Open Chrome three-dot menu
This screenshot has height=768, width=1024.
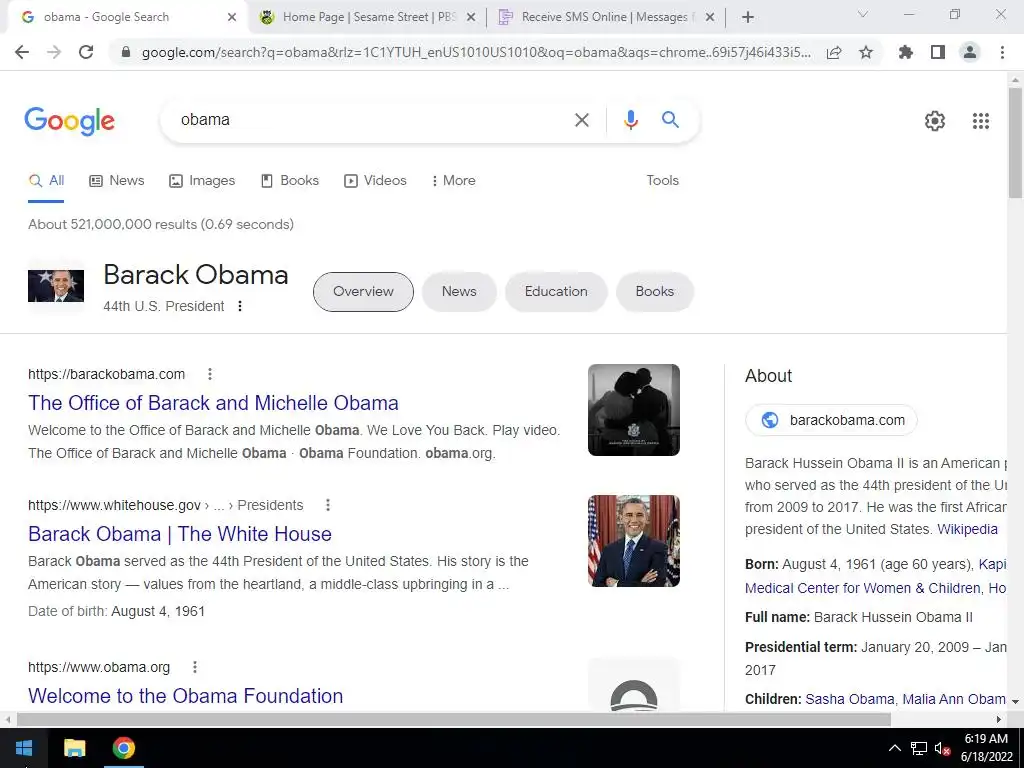point(1002,52)
